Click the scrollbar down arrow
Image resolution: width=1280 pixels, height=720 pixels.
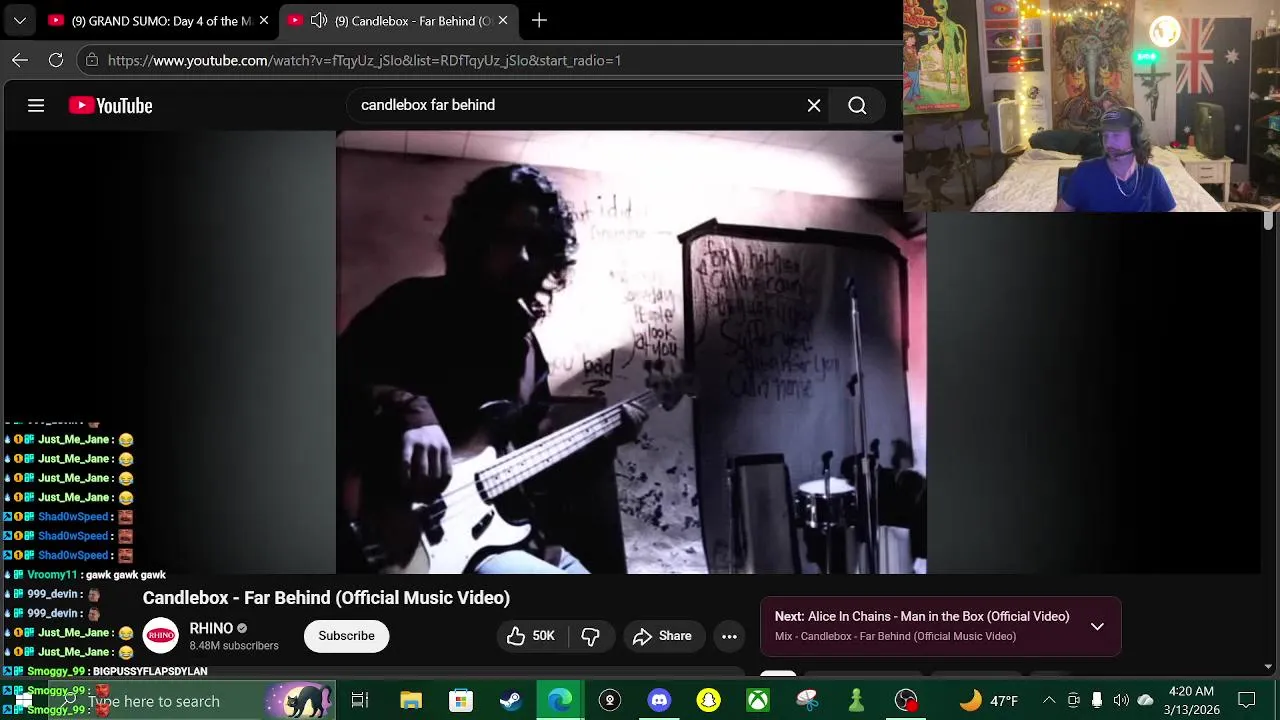[1268, 666]
